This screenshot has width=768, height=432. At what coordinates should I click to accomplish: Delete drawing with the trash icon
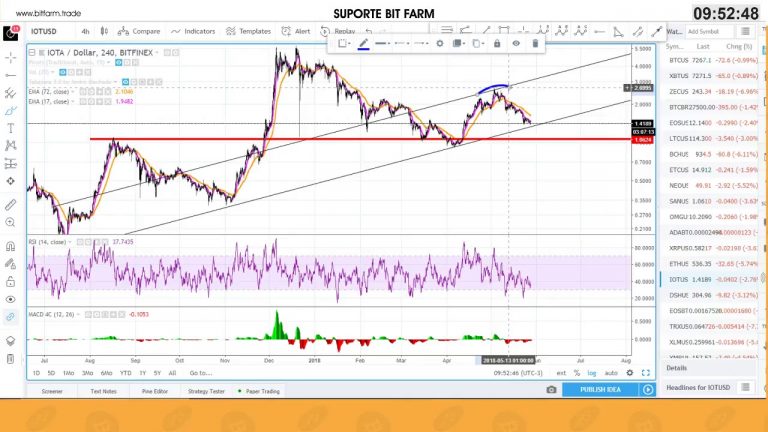535,44
